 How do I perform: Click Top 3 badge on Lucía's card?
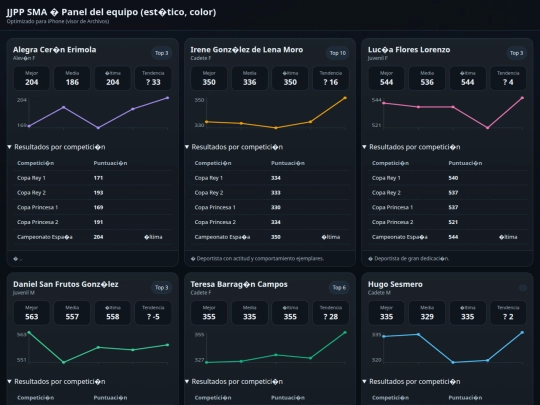click(x=517, y=53)
